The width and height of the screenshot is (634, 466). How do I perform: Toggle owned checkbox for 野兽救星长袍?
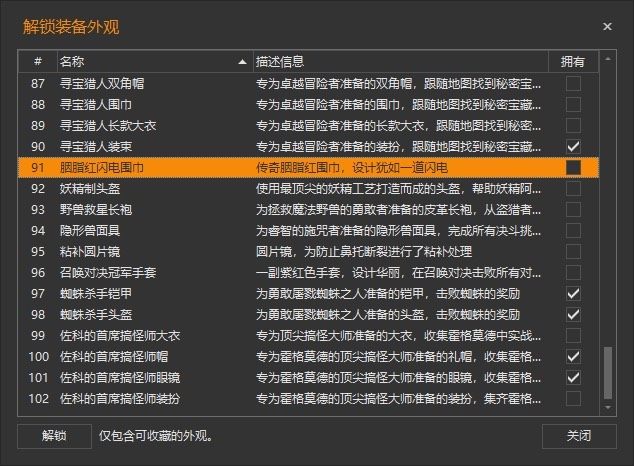pos(573,210)
